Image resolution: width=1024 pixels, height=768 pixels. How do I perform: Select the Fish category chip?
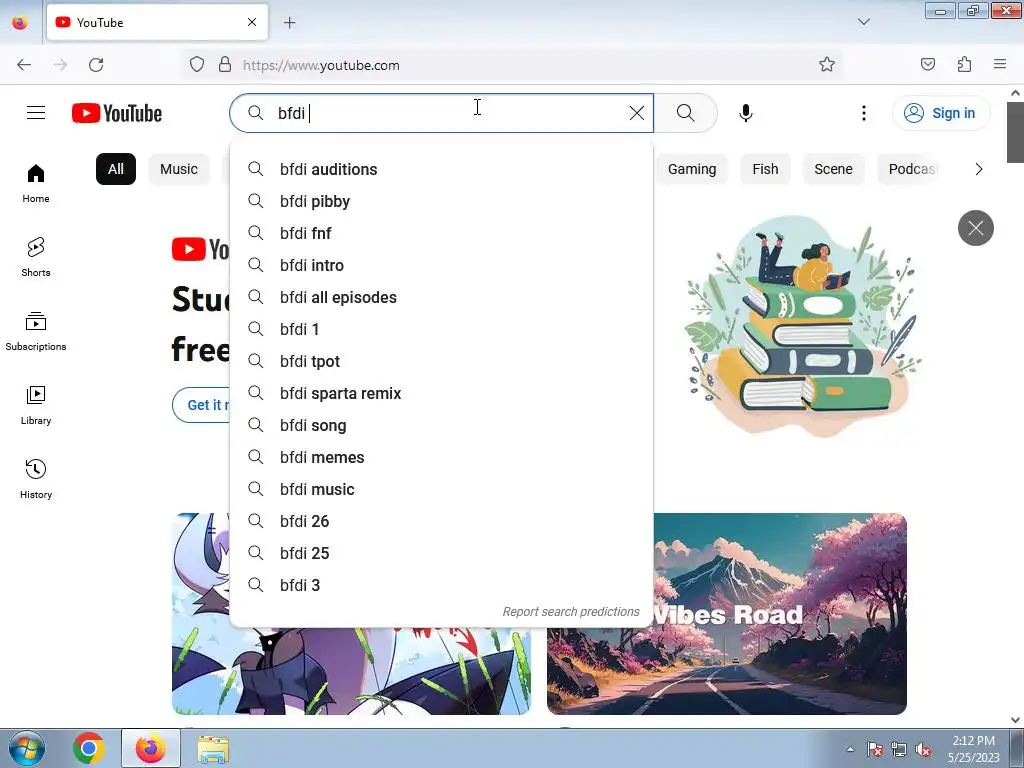coord(765,169)
